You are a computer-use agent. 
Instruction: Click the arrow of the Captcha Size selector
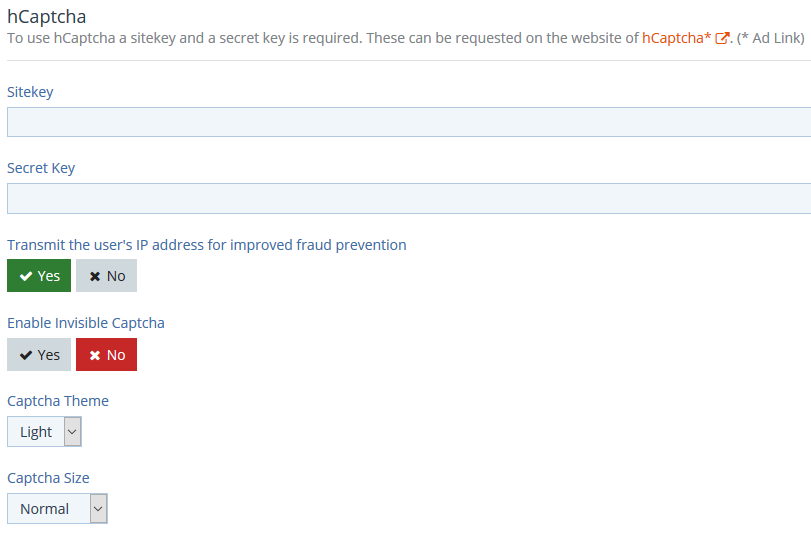click(97, 509)
